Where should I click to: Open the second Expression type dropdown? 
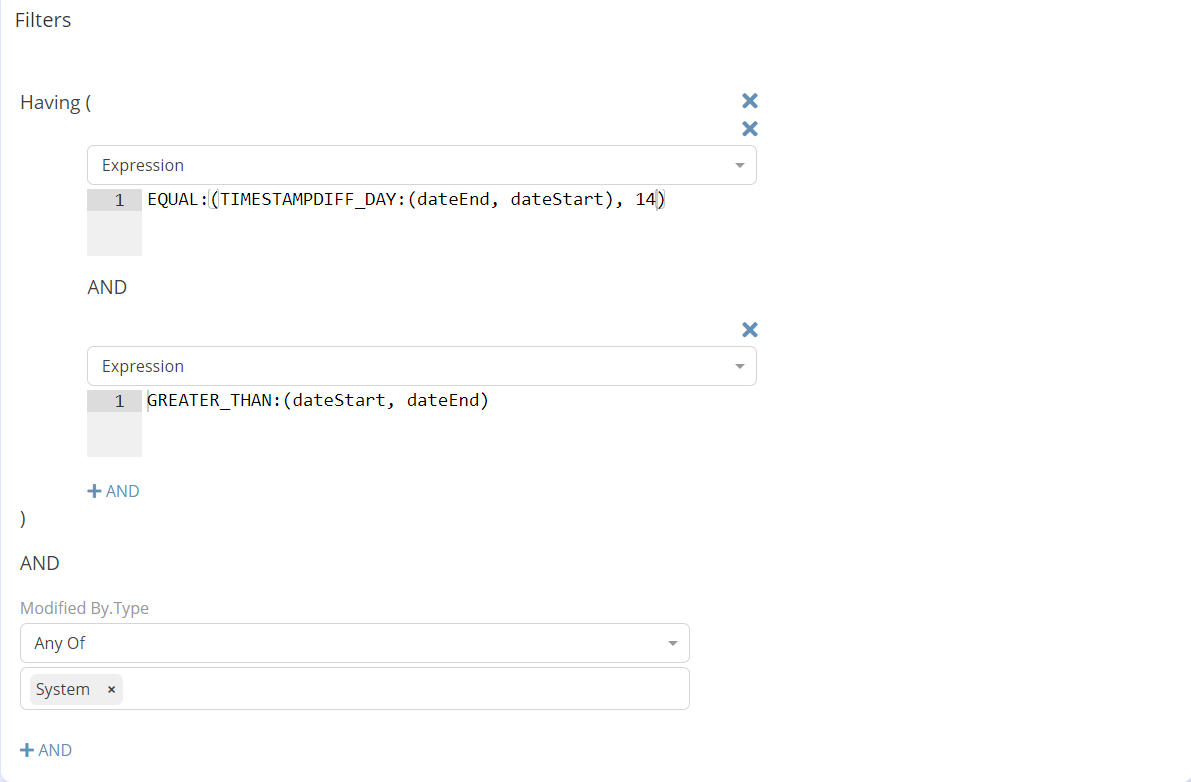click(x=421, y=366)
